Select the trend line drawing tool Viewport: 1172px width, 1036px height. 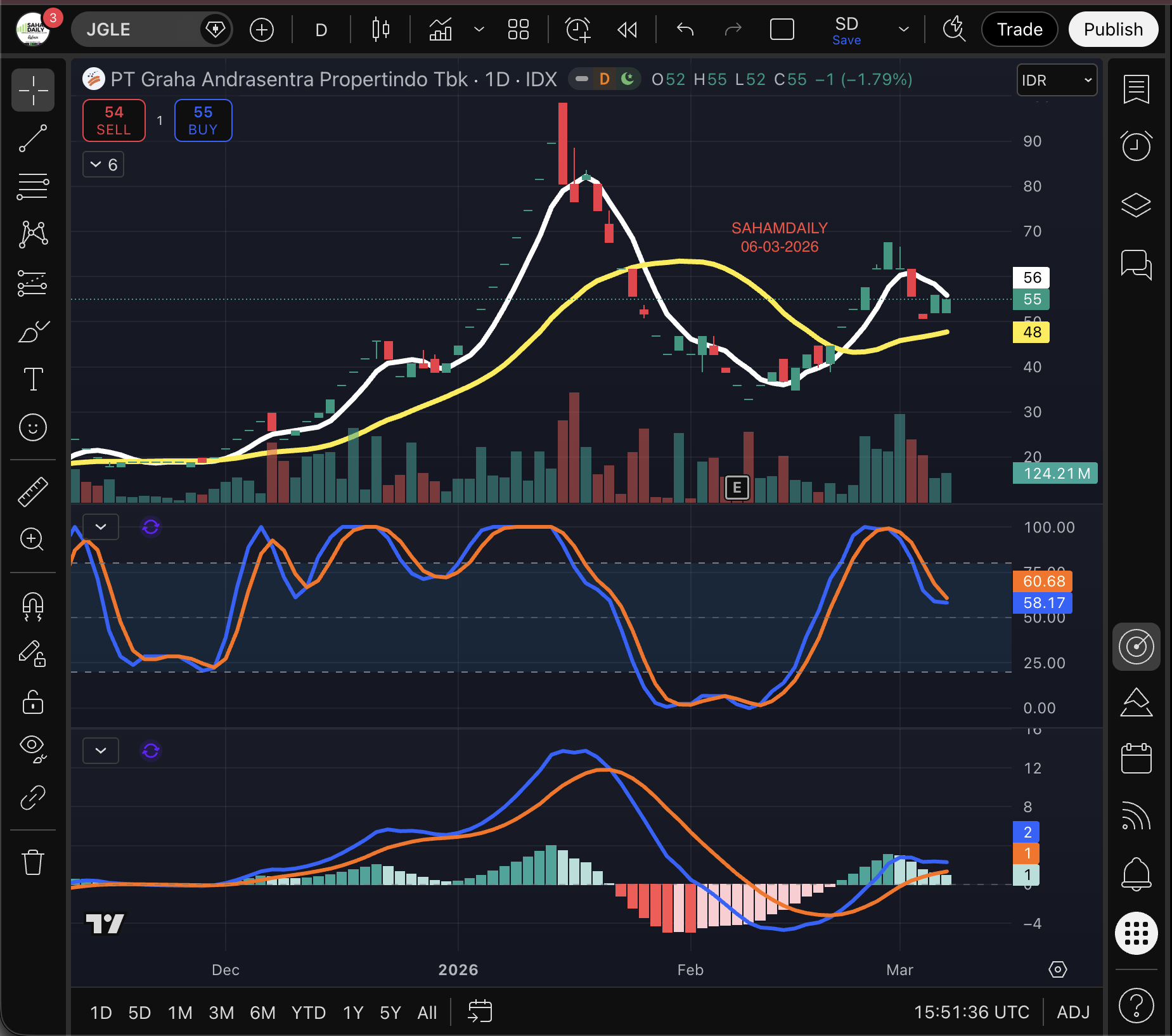pos(33,138)
